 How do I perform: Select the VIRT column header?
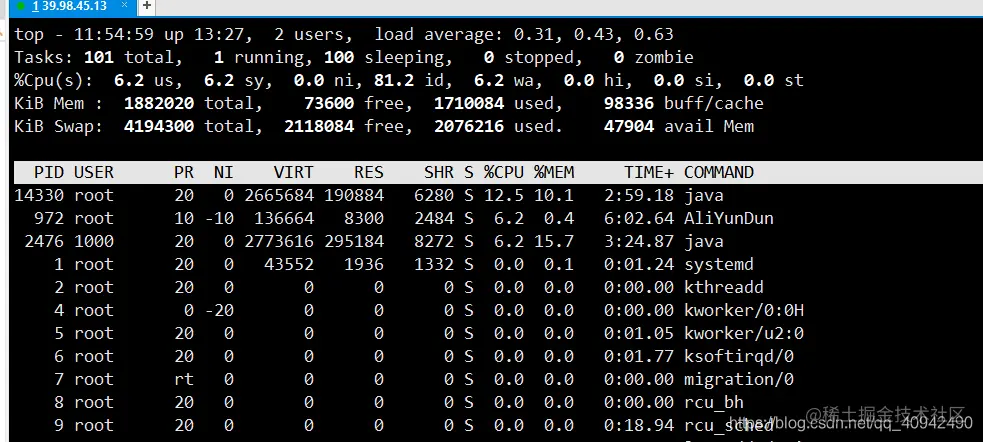293,172
